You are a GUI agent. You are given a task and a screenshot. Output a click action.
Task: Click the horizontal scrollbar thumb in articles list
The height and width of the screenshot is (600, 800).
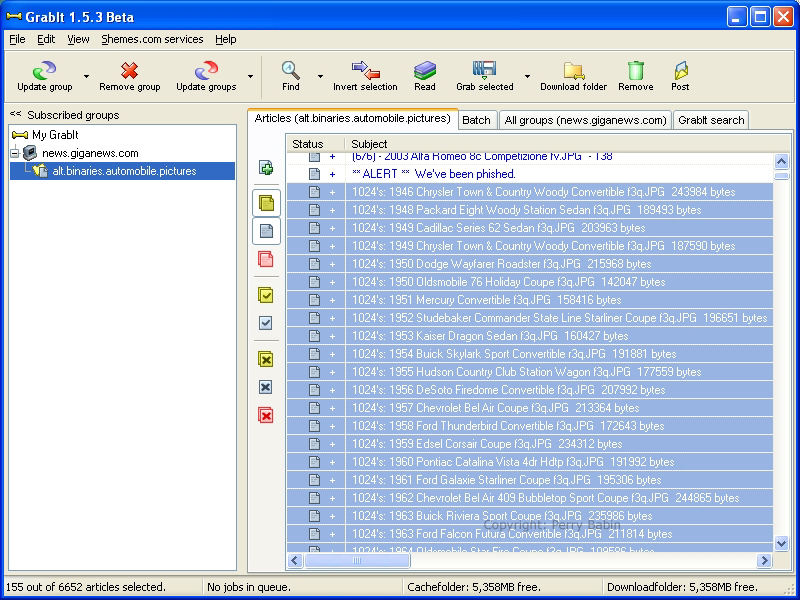pos(357,560)
